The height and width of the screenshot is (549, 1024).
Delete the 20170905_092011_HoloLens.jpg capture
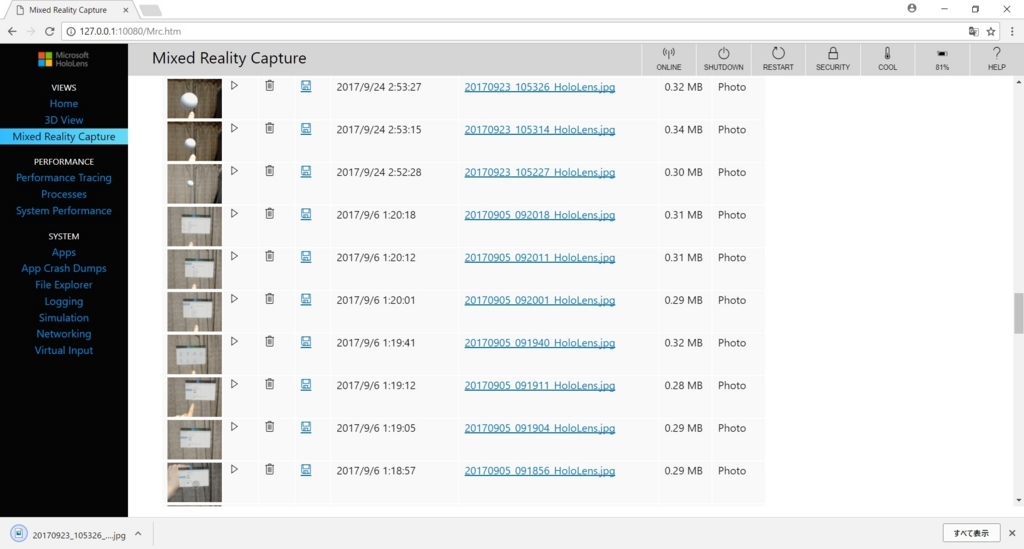point(270,256)
